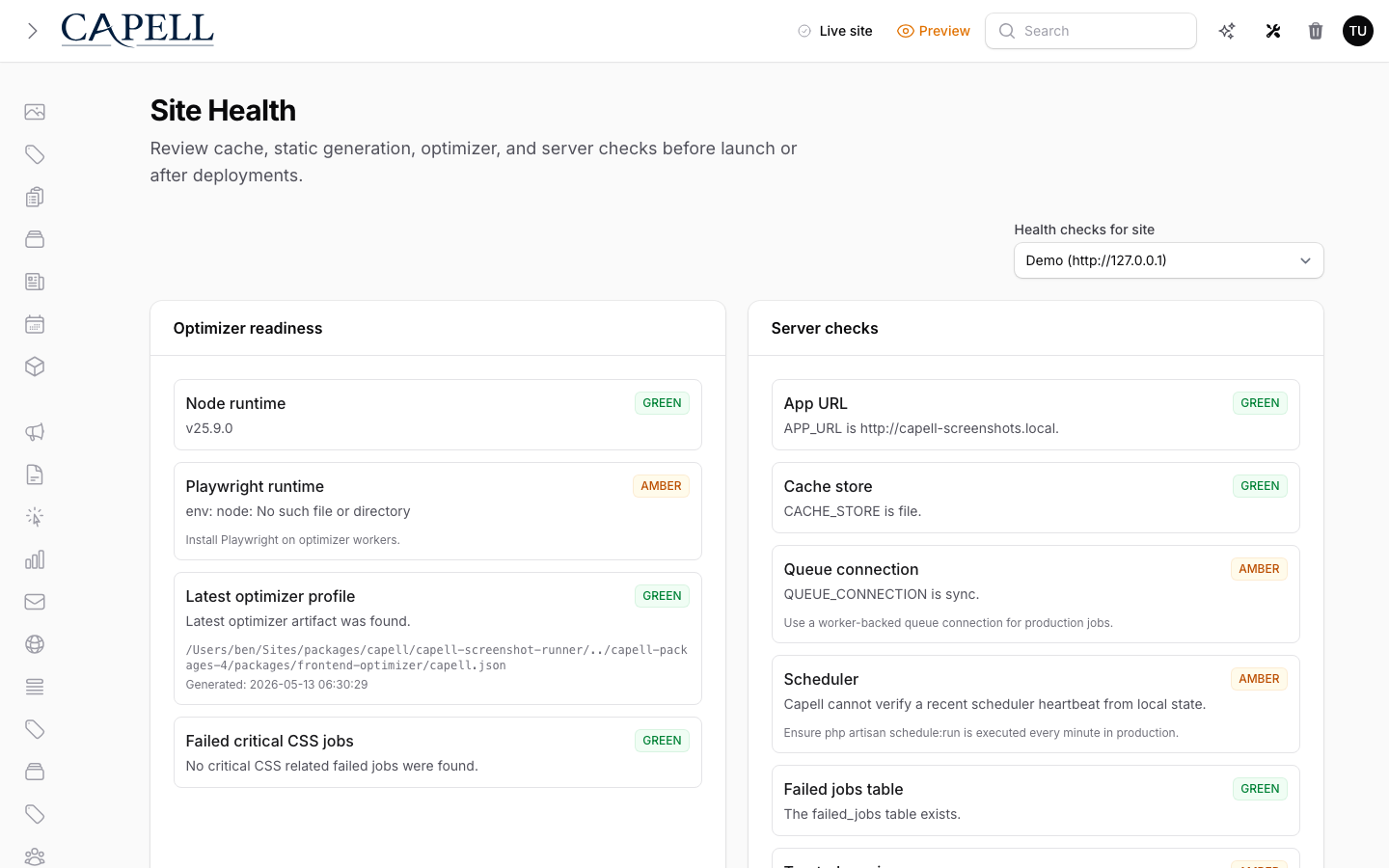This screenshot has width=1389, height=868.
Task: Click the worker-backed queue connection hint
Action: pos(948,623)
